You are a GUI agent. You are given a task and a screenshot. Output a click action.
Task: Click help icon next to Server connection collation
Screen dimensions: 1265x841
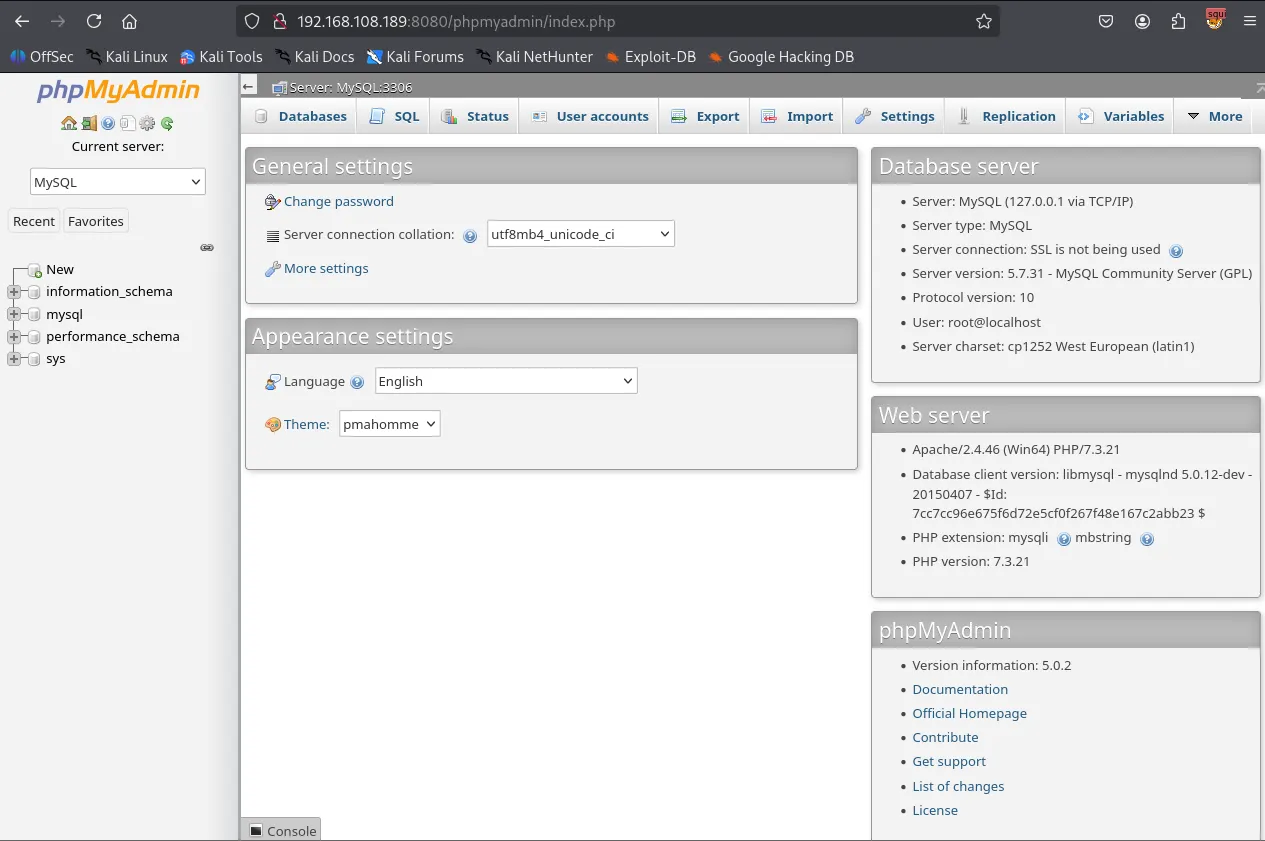coord(470,236)
